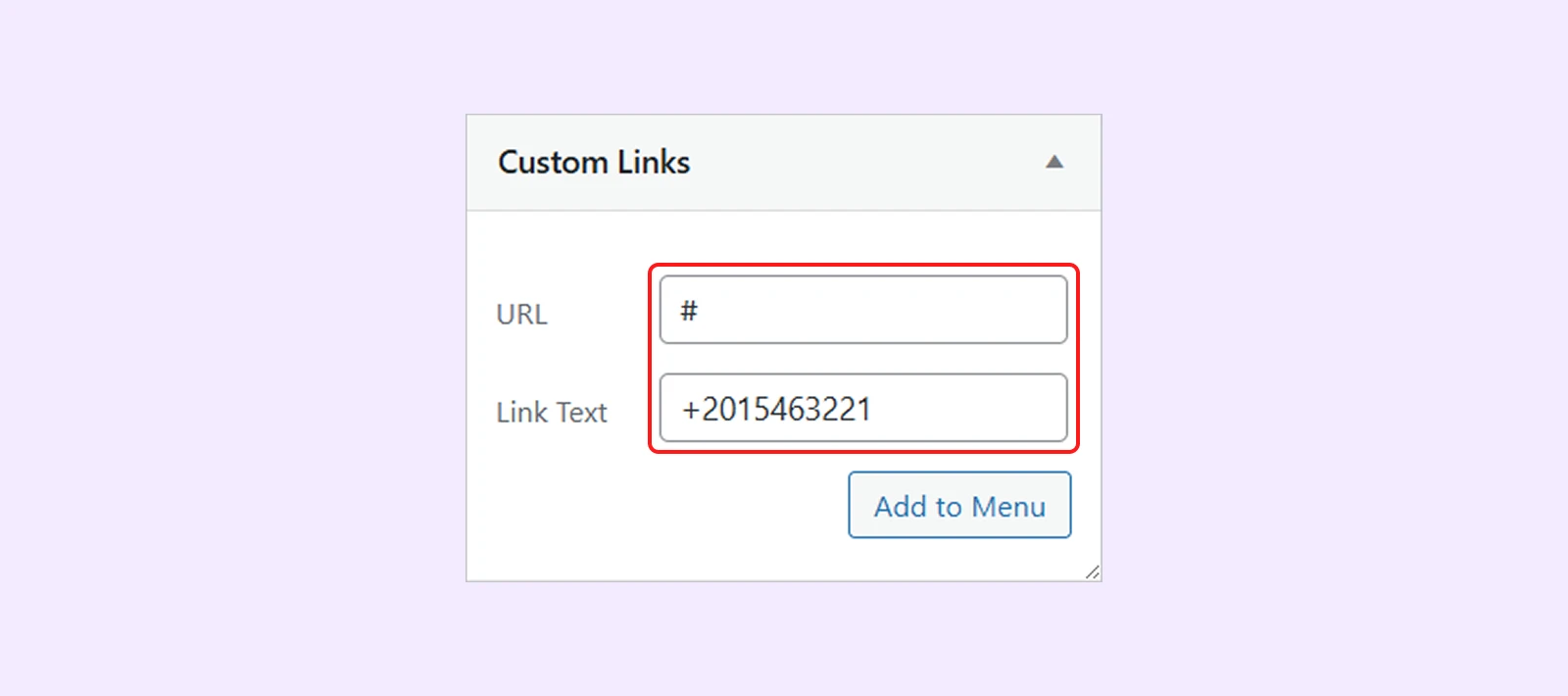Click the word Links in the panel title
1568x696 pixels.
[654, 163]
